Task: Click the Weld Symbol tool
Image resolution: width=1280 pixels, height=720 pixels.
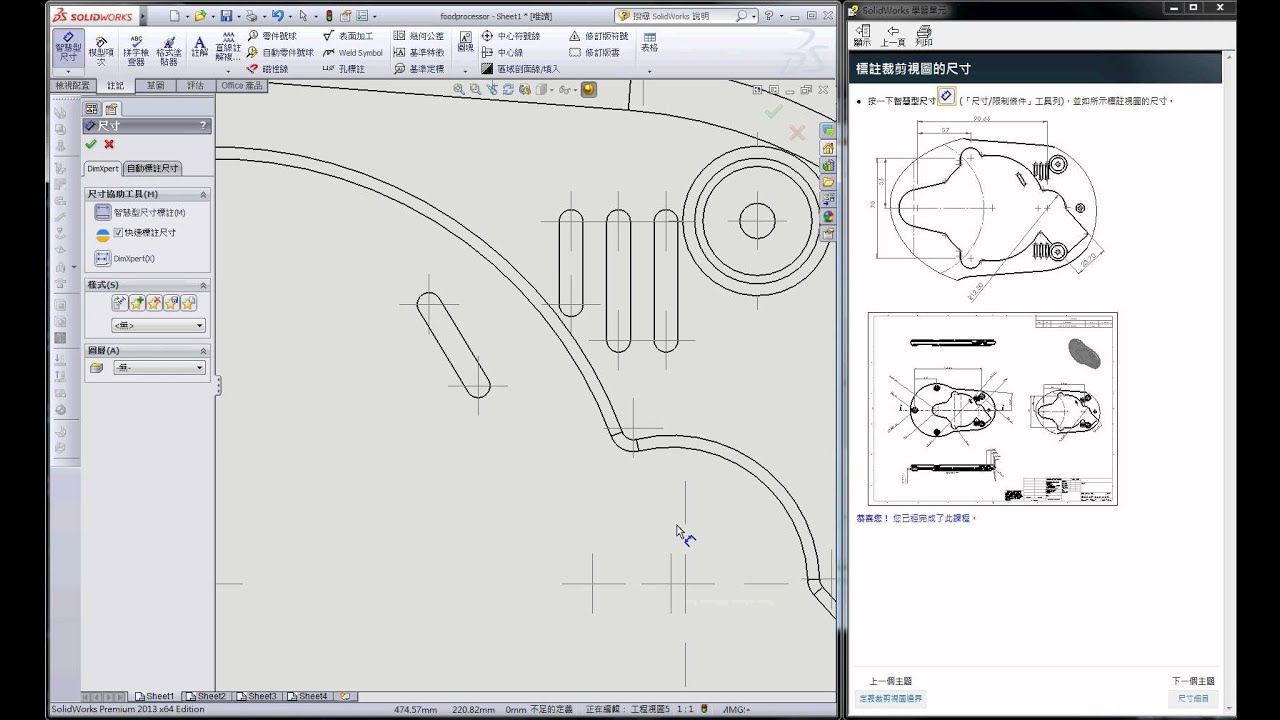Action: point(353,52)
